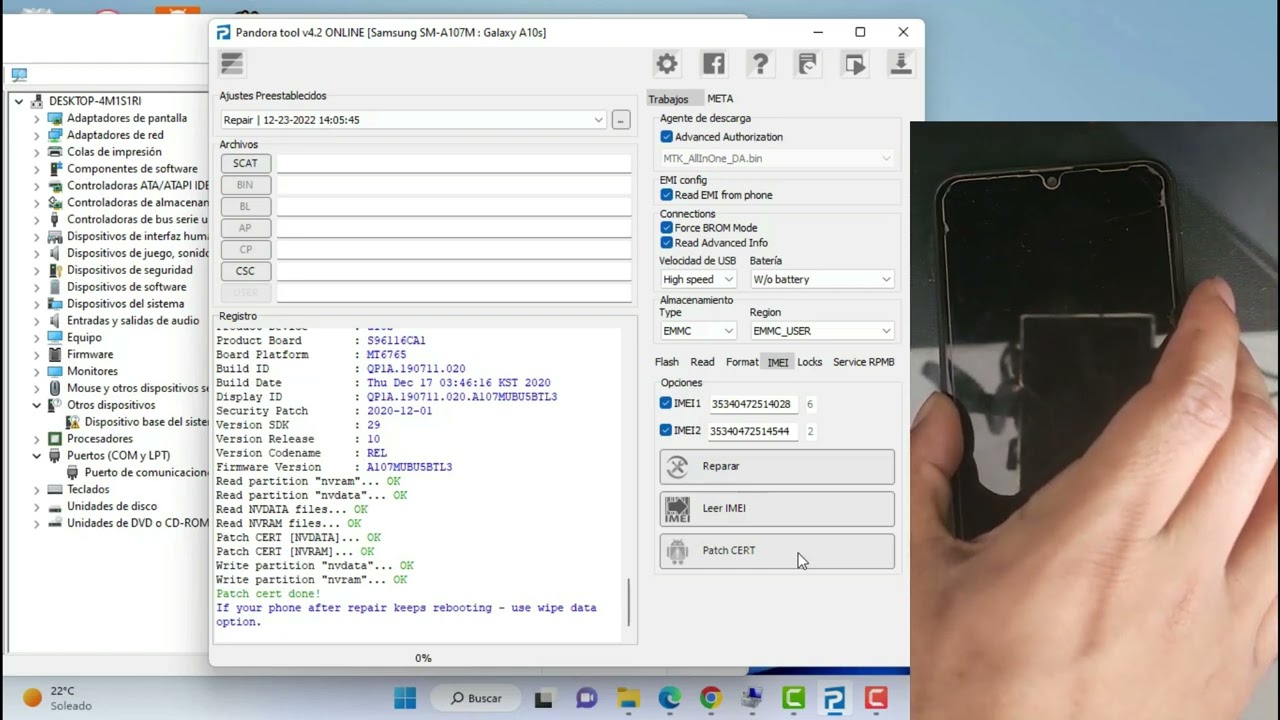Screen dimensions: 1280x720
Task: Switch to the Format tab
Action: [742, 362]
